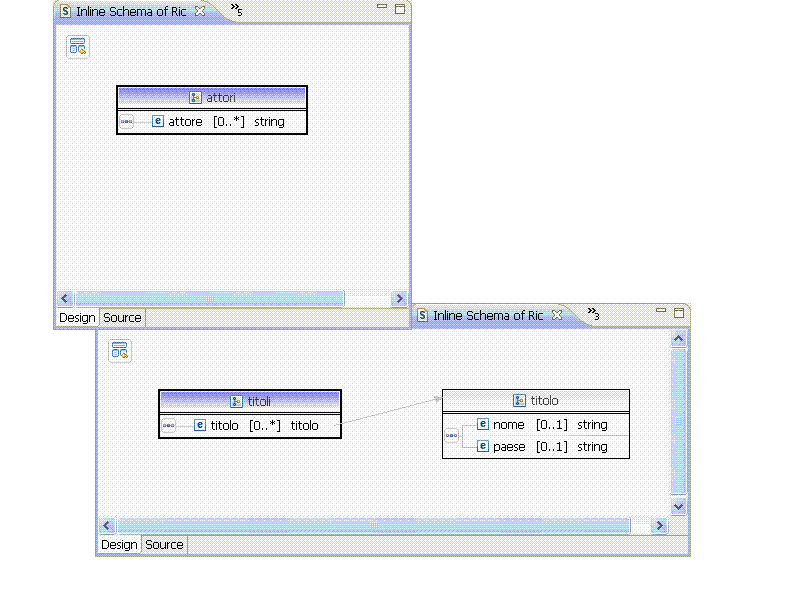Minimize the lower schema editor pane
Screen dimensions: 800x610
tap(661, 310)
